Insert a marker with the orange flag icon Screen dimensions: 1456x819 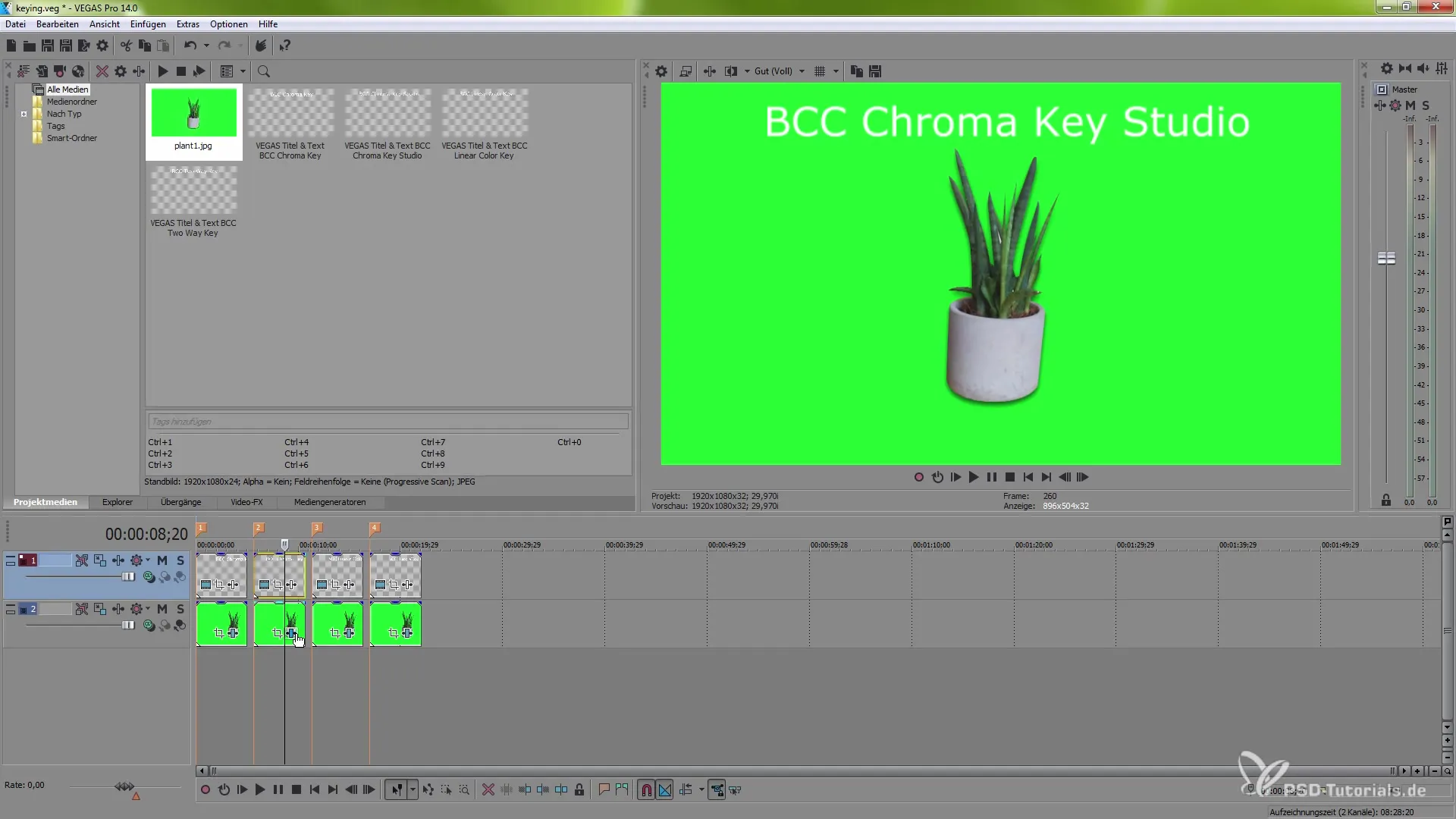coord(604,790)
